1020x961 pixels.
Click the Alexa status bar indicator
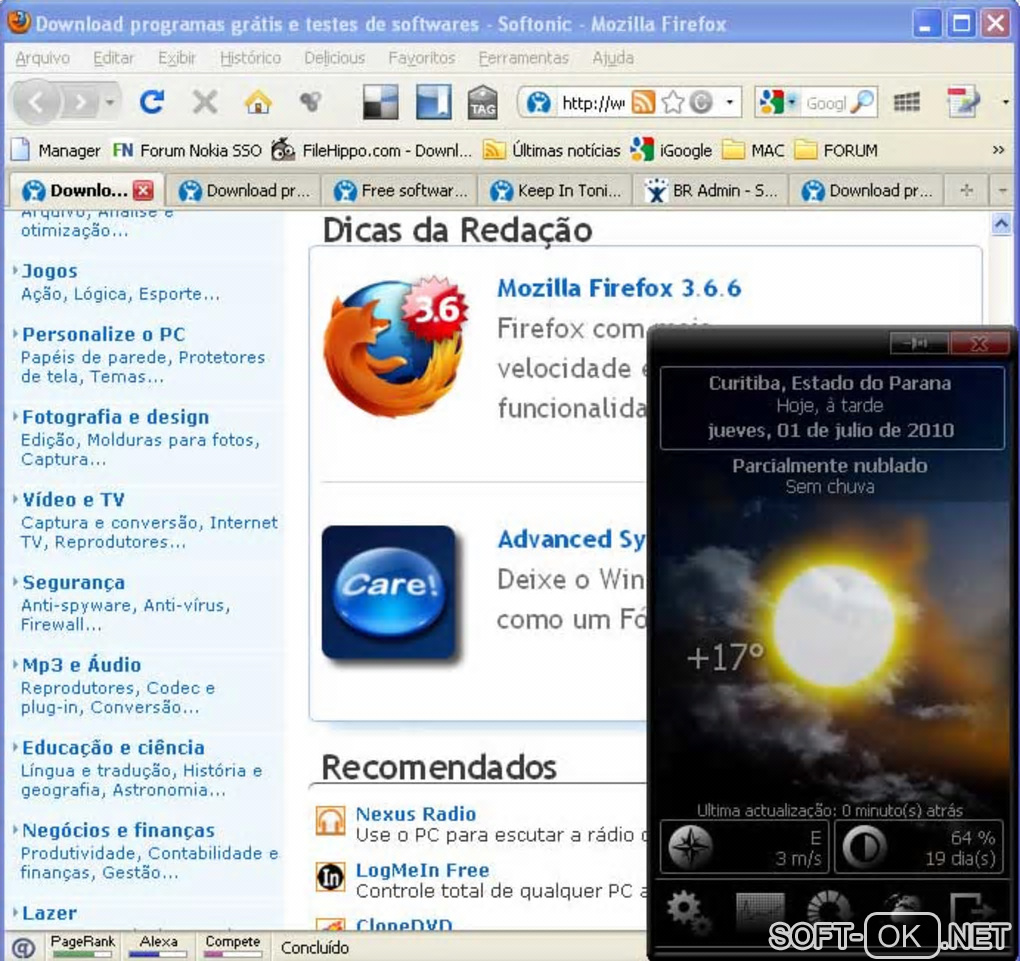click(158, 946)
